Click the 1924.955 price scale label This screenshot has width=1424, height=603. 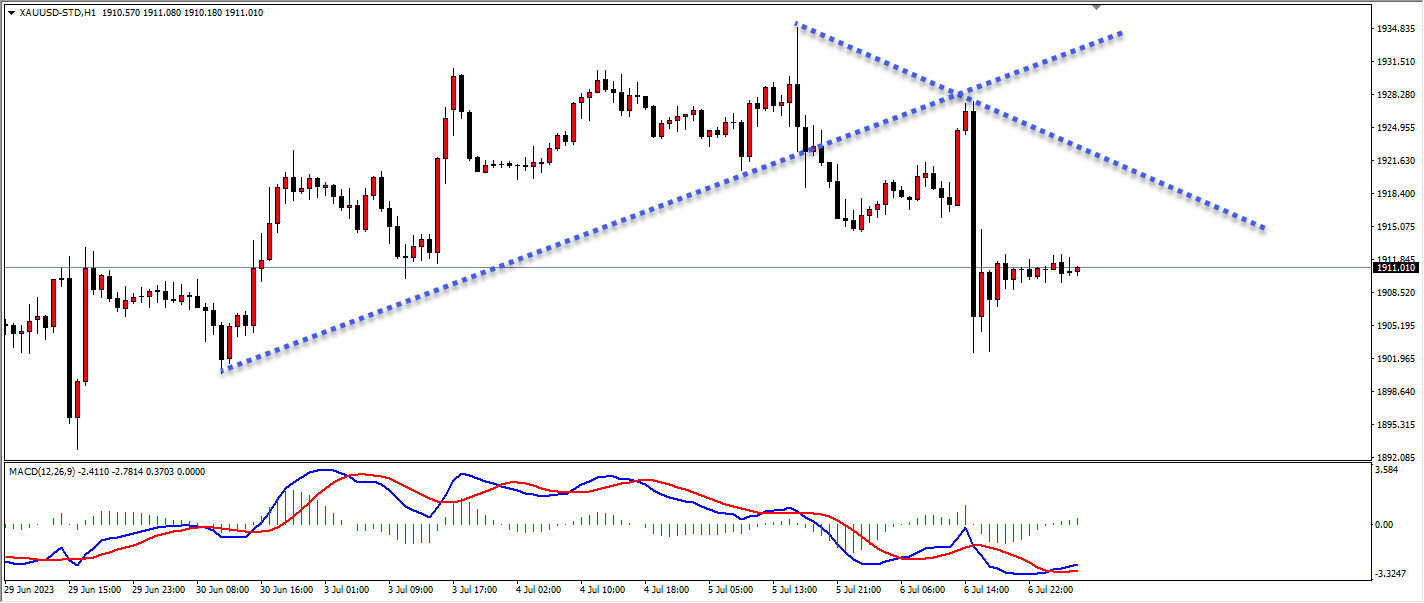coord(1395,128)
